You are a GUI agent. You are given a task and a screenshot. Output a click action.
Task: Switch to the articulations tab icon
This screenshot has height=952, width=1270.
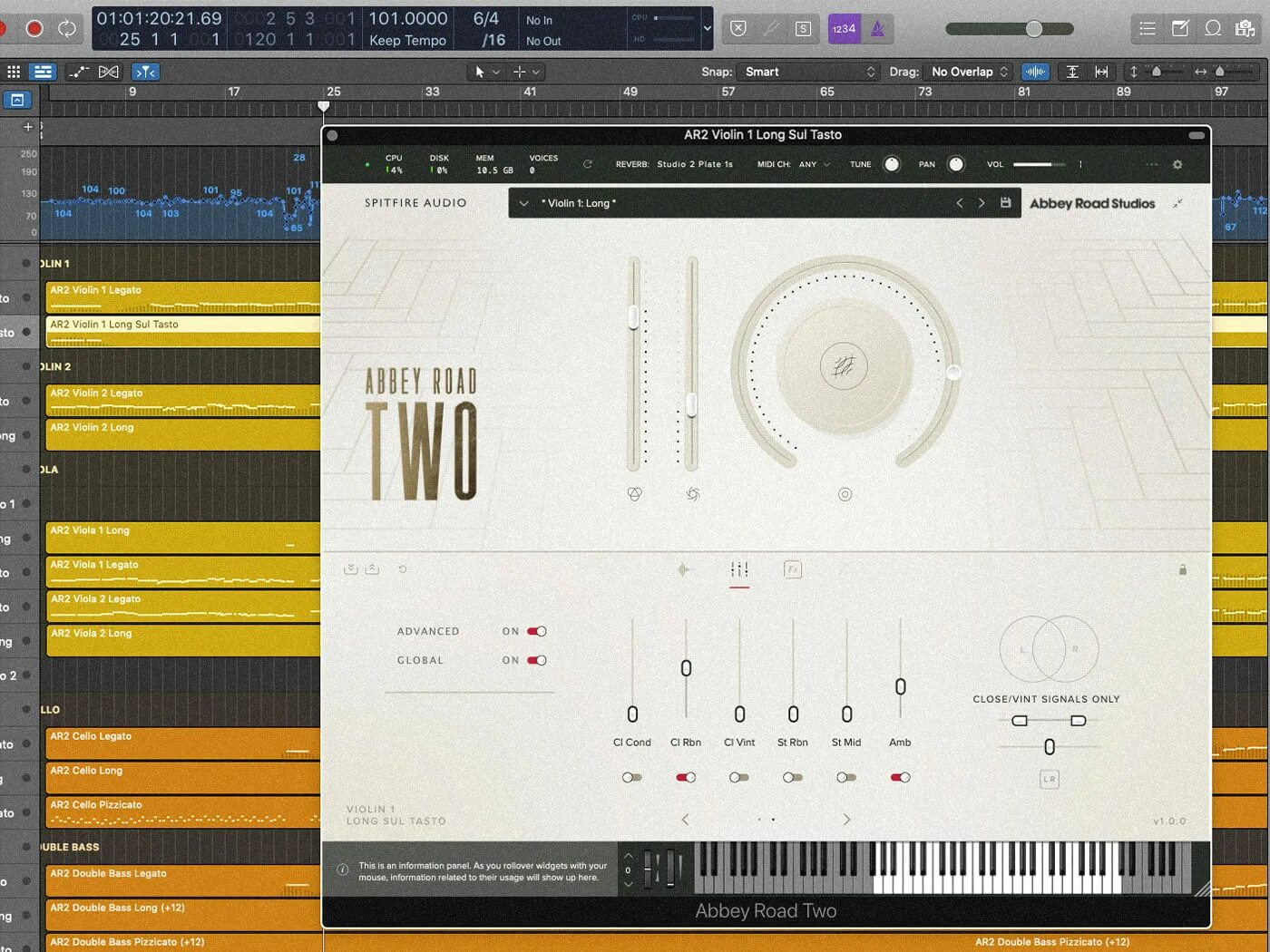(x=684, y=569)
